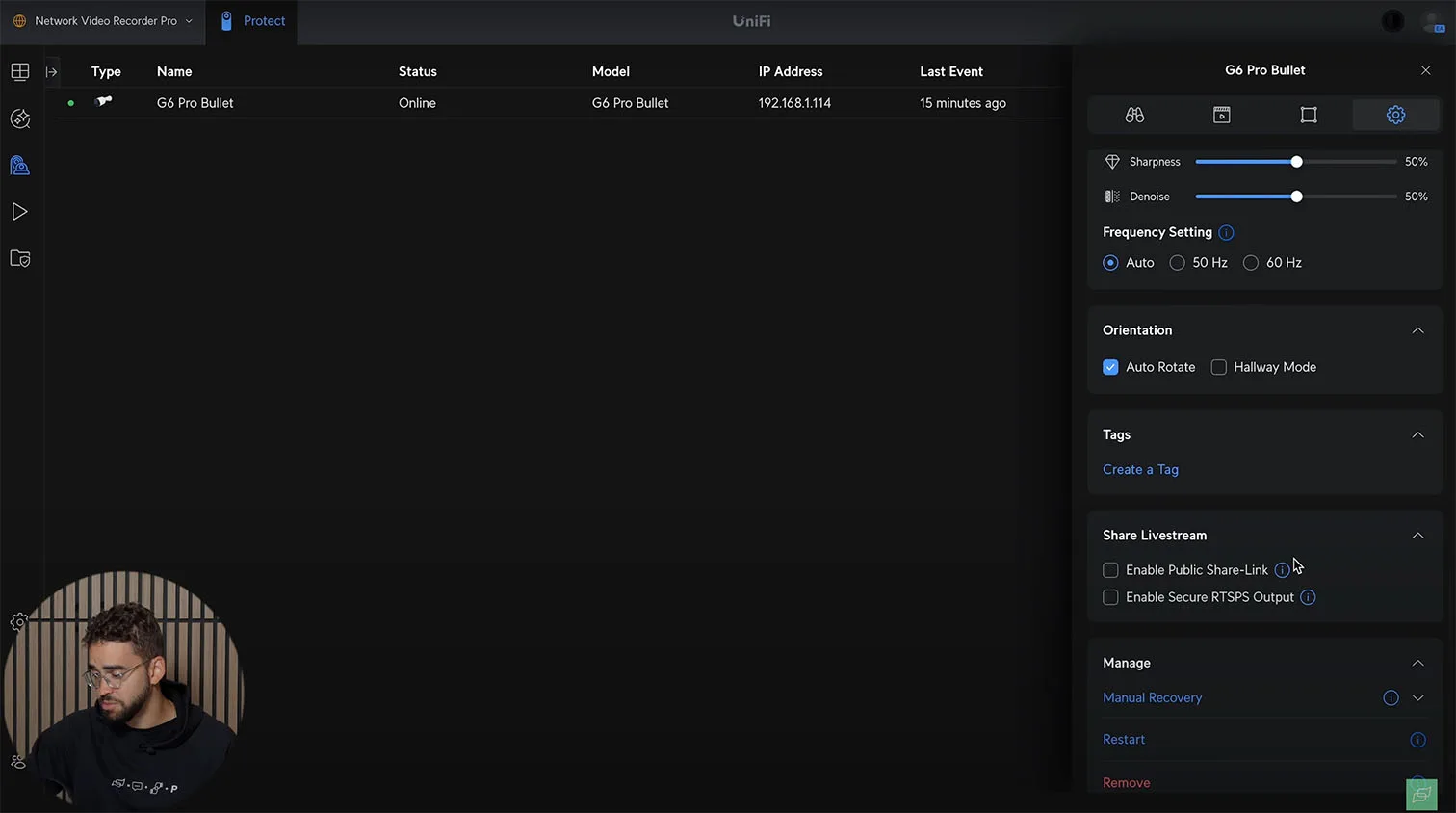Select G6 Pro Bullet name cell

click(195, 103)
